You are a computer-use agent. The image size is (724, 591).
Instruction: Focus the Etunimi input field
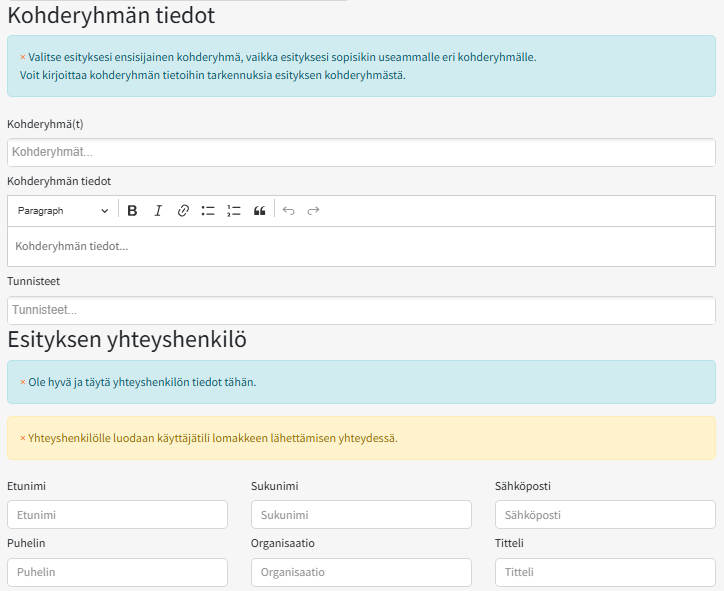click(117, 515)
